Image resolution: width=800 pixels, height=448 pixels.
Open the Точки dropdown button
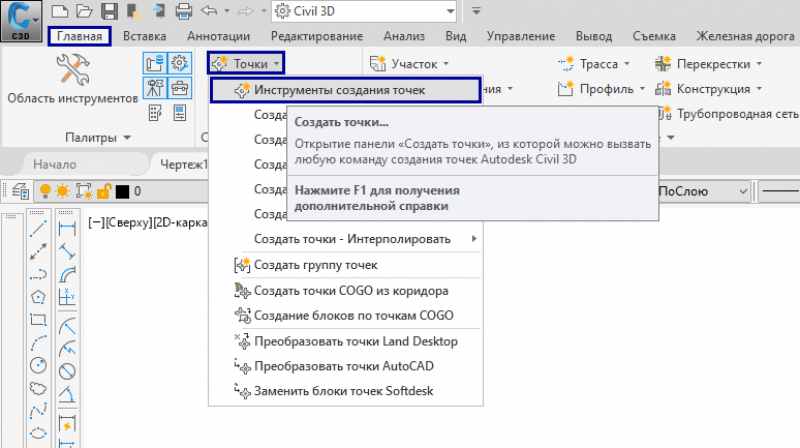tap(246, 63)
